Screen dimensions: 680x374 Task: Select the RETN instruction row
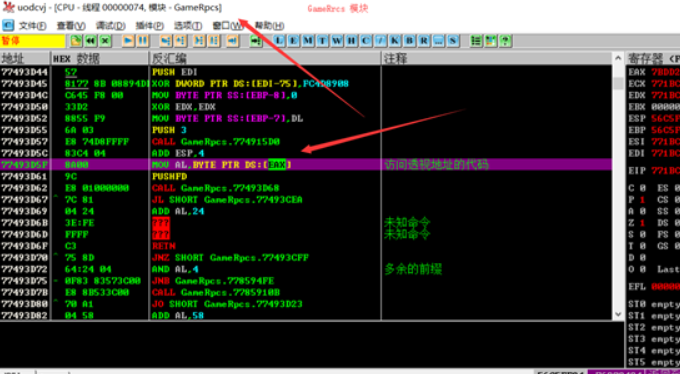(x=306, y=246)
